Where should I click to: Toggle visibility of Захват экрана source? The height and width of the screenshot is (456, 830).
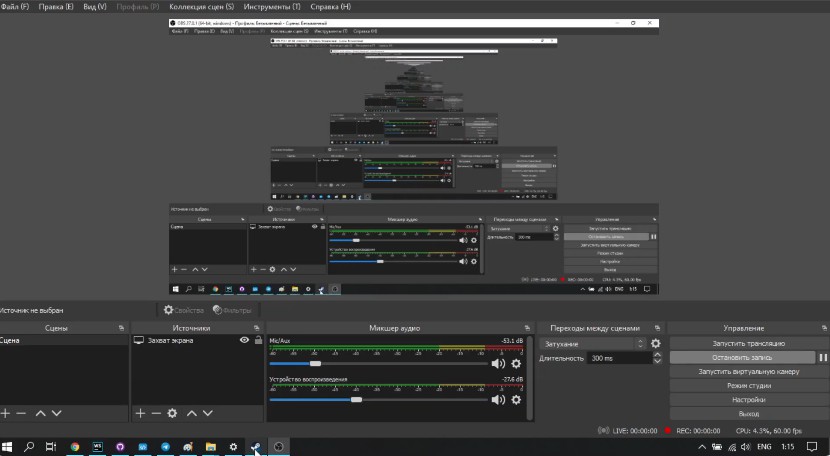pyautogui.click(x=244, y=340)
